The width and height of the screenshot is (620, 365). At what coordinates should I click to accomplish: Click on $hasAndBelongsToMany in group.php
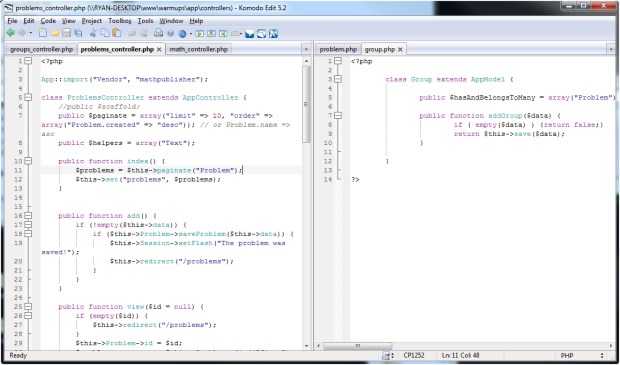(492, 97)
